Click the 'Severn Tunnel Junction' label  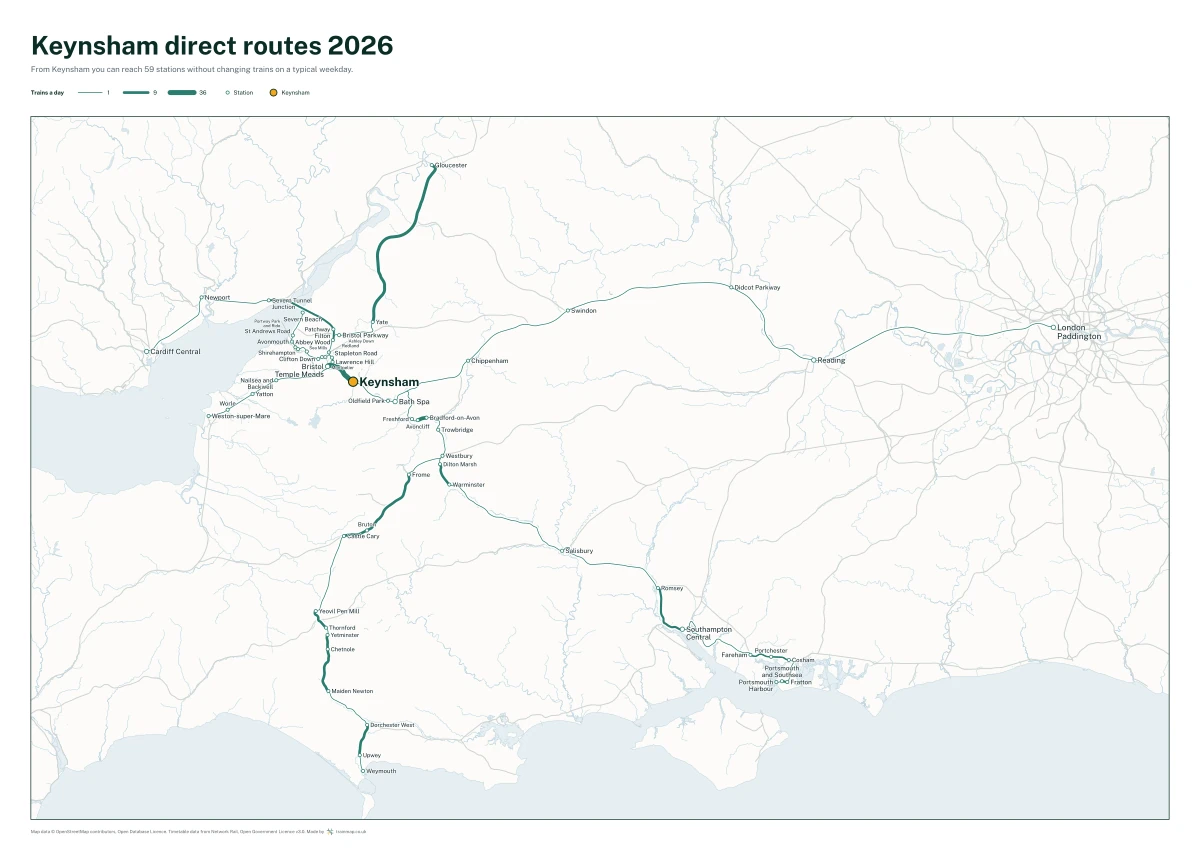pos(291,304)
